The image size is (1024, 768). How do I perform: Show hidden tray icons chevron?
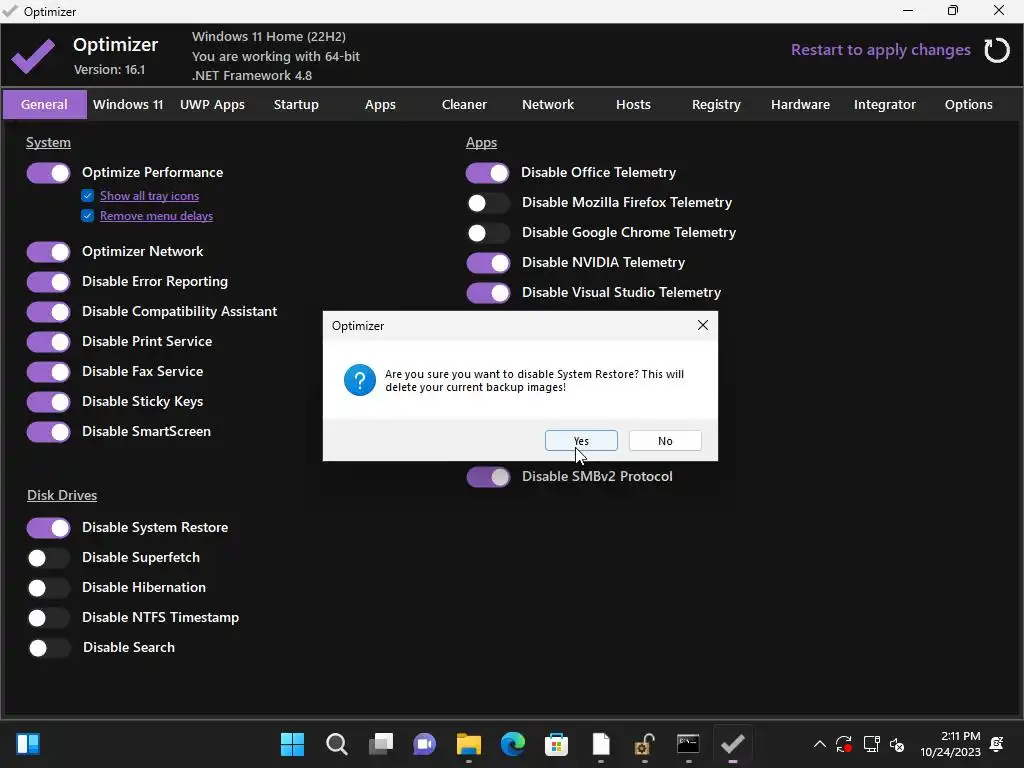tap(820, 744)
